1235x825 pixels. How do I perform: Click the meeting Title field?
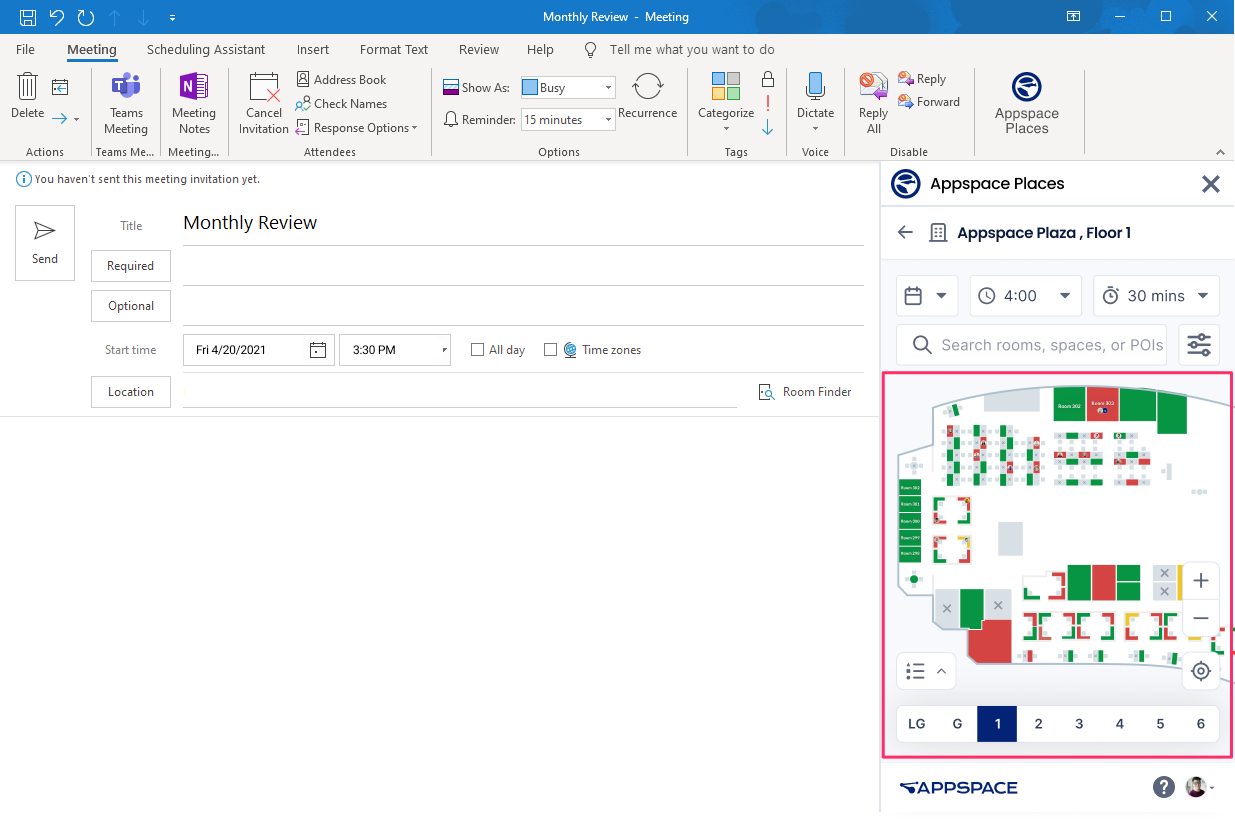click(523, 223)
